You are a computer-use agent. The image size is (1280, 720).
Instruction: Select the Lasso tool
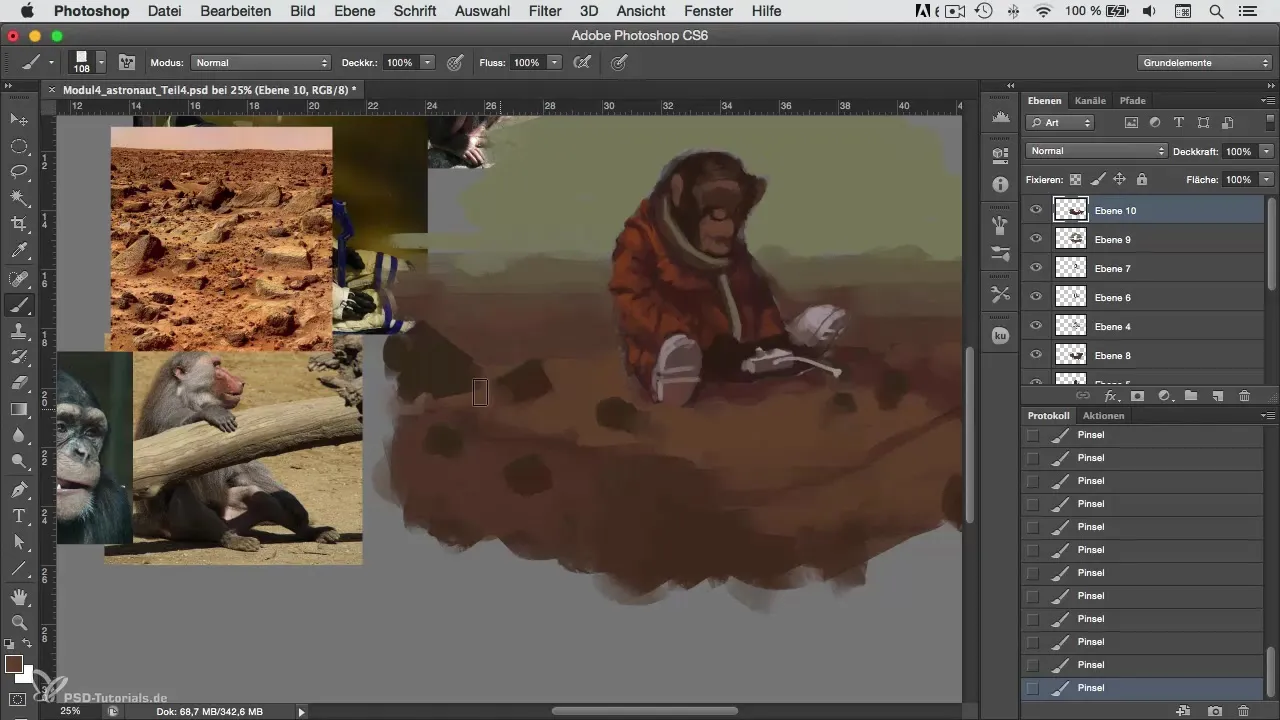click(x=19, y=172)
